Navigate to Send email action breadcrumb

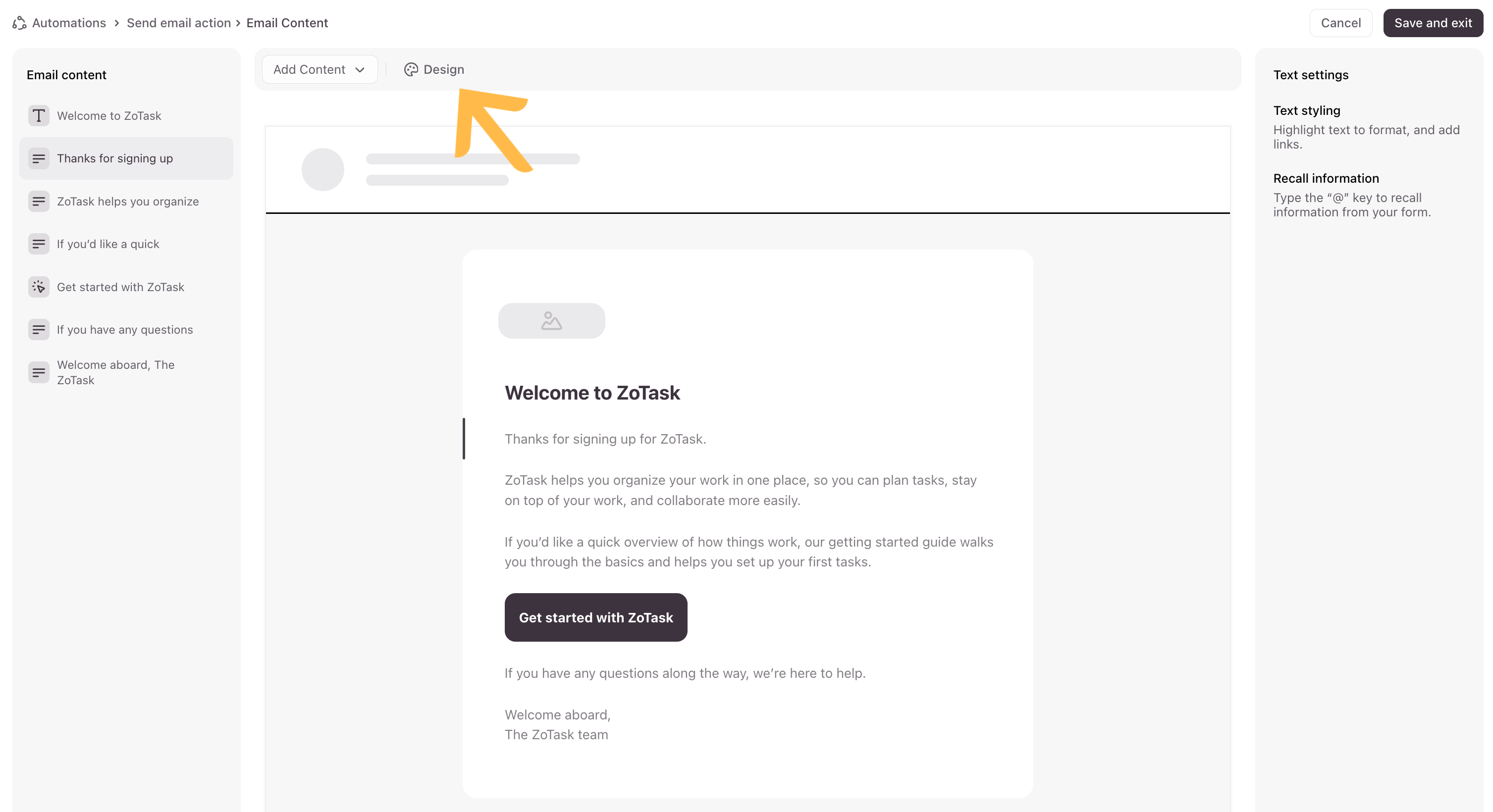pyautogui.click(x=178, y=23)
